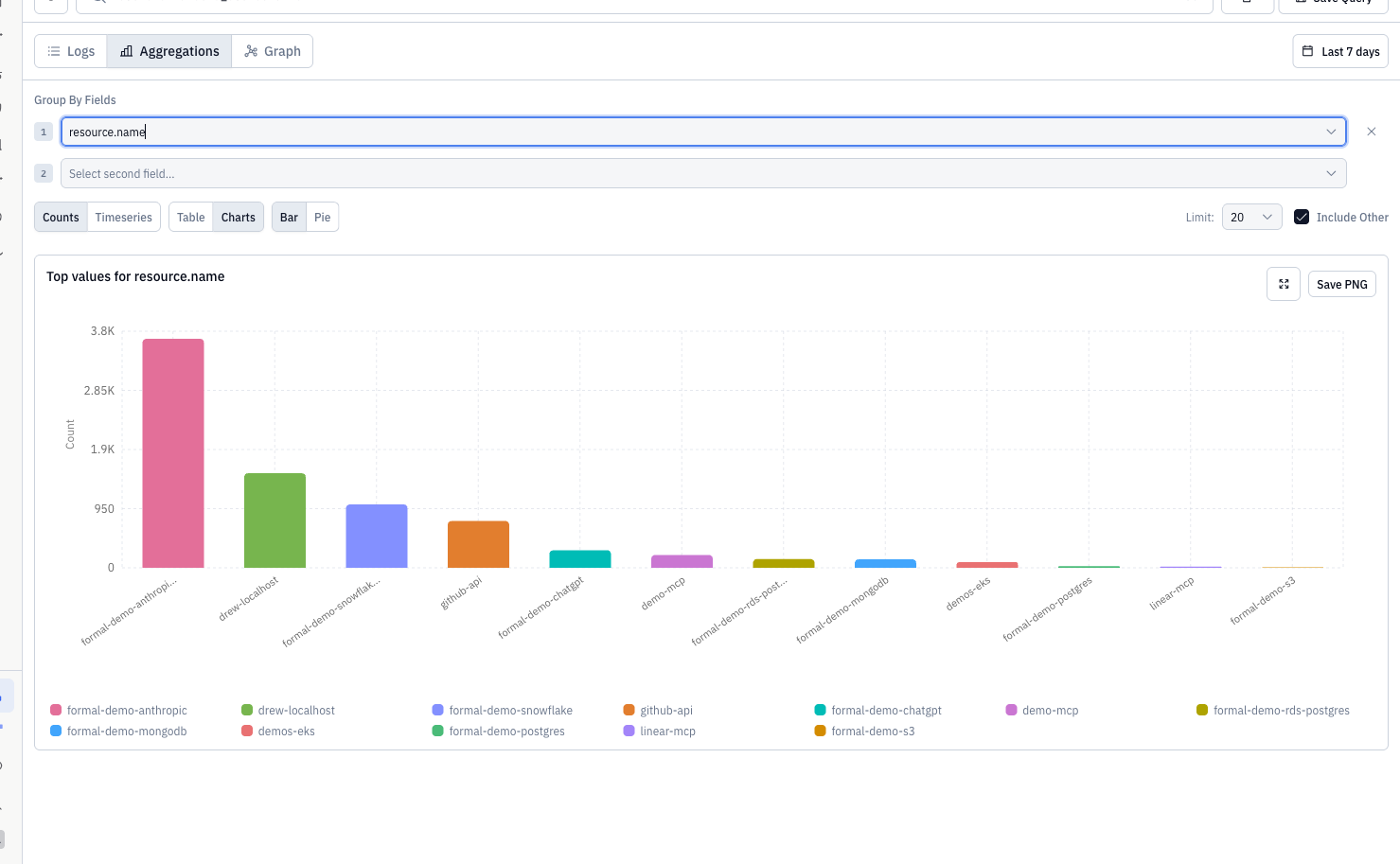Toggle formal-demo-anthropic legend swatch

tap(56, 710)
